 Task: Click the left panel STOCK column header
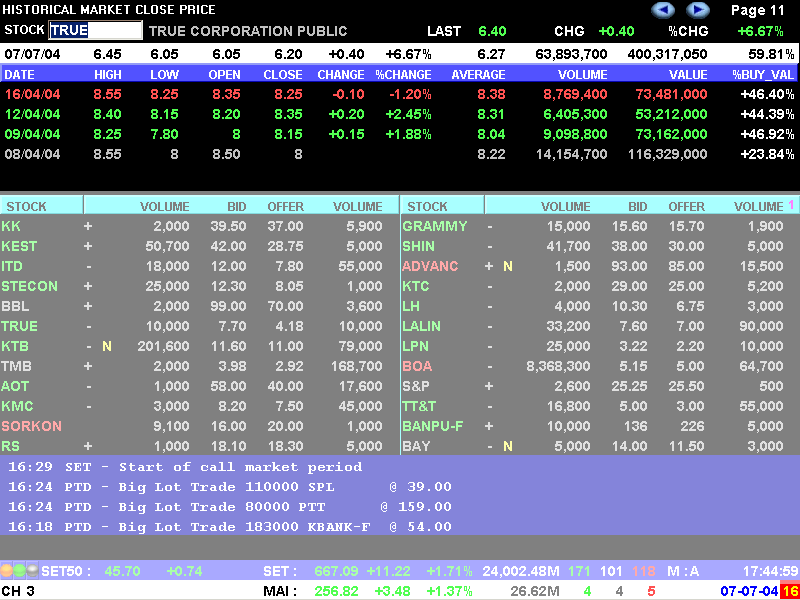pyautogui.click(x=27, y=207)
